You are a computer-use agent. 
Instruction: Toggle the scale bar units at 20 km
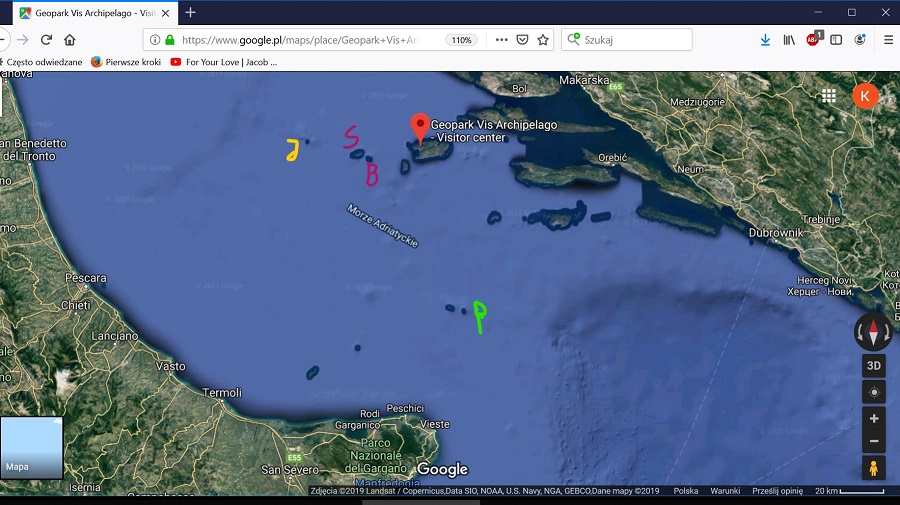point(850,491)
